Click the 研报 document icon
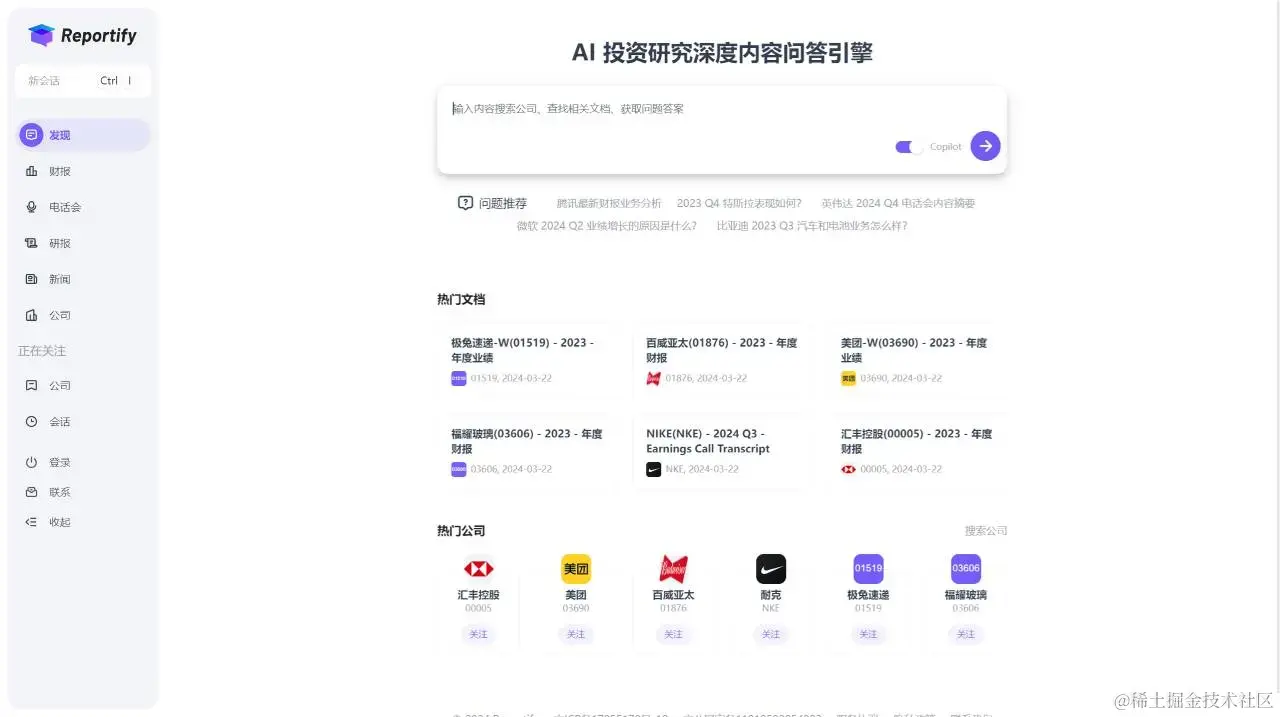 pyautogui.click(x=31, y=243)
